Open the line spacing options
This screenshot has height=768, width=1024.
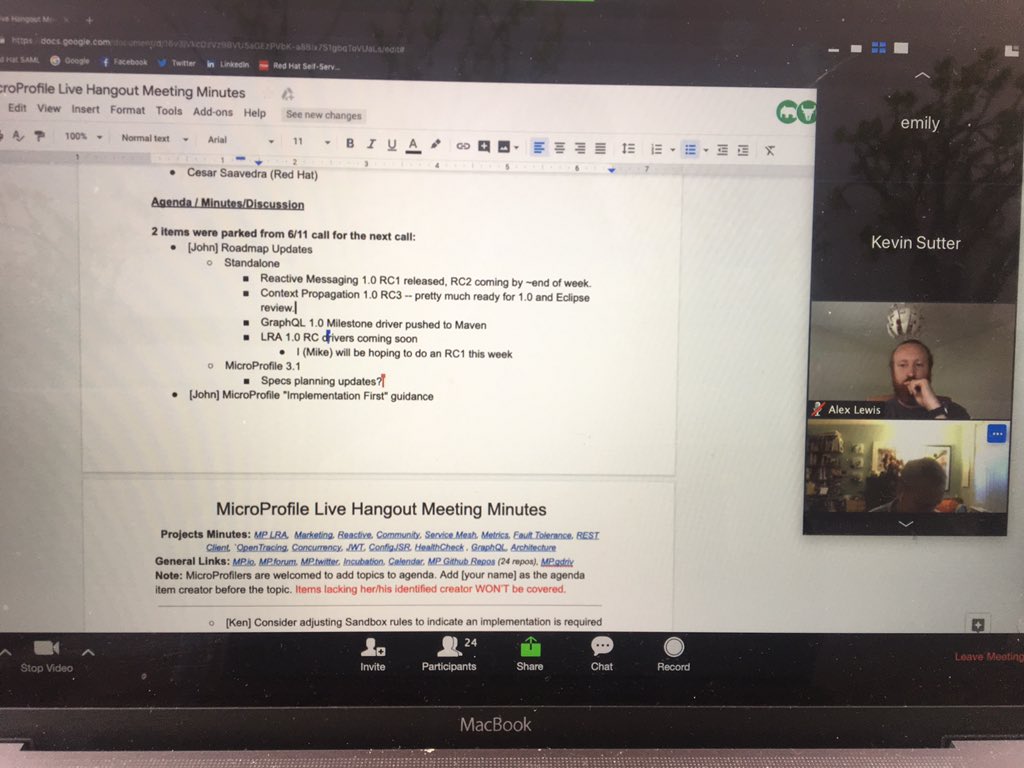[x=628, y=148]
